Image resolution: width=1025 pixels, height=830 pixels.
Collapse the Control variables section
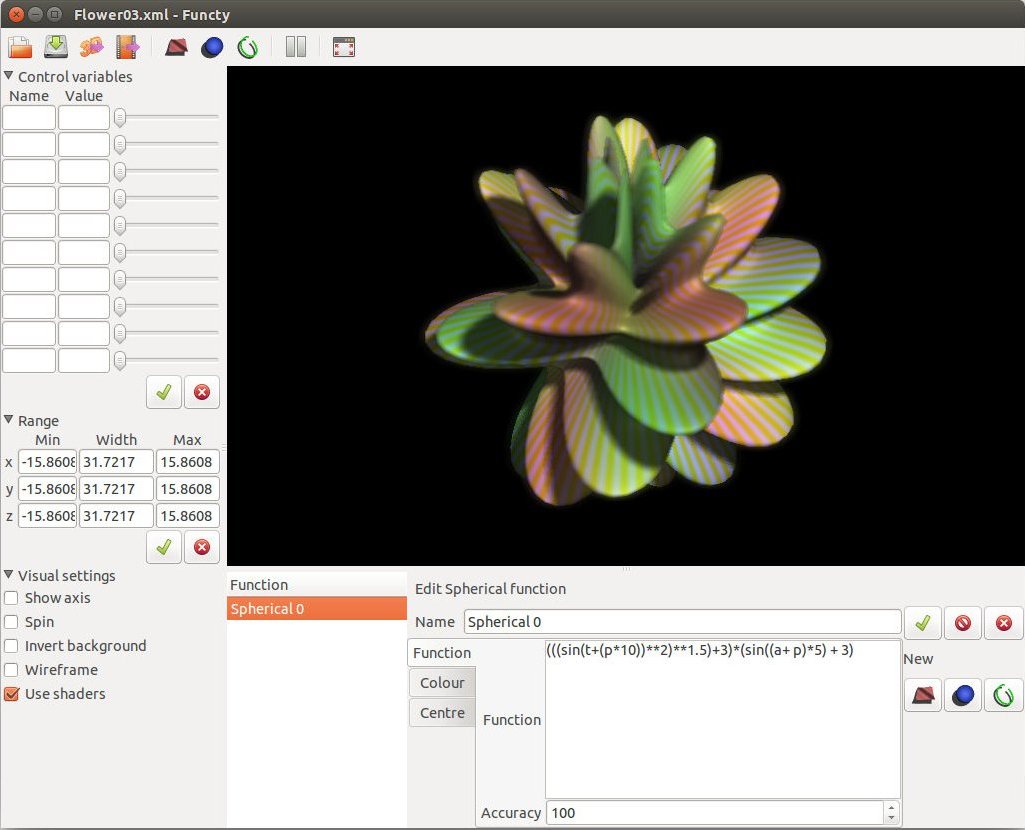click(x=8, y=76)
